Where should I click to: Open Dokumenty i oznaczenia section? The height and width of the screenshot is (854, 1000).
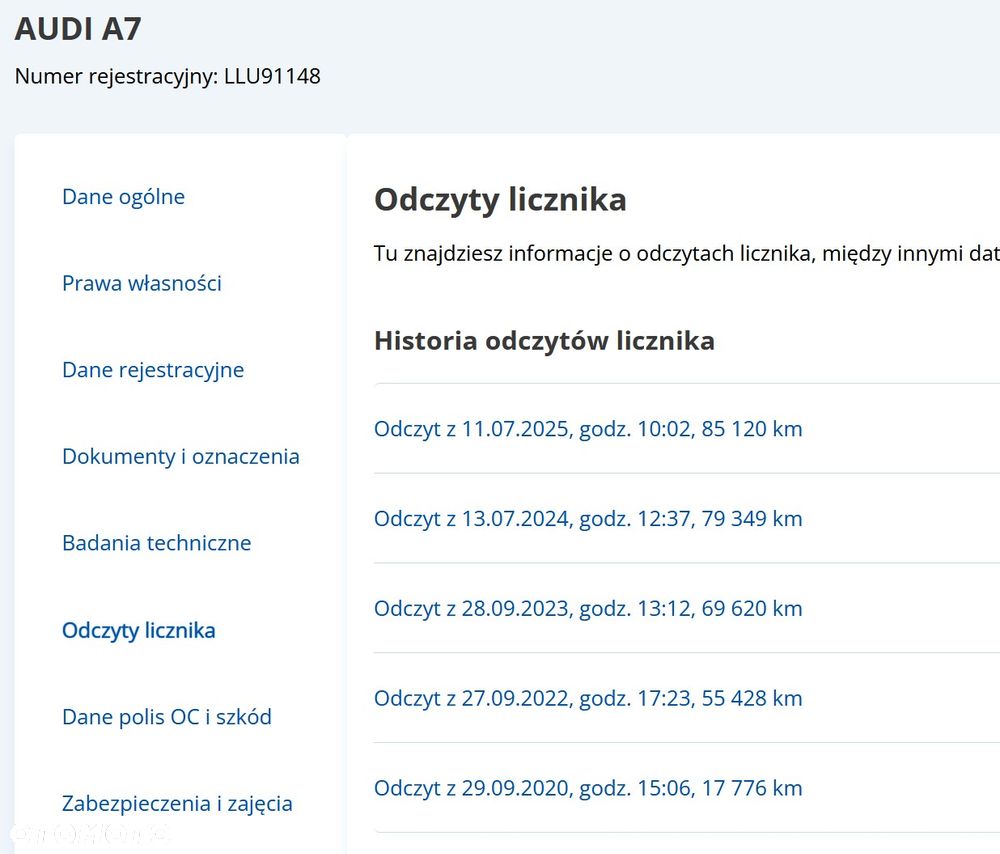point(181,457)
